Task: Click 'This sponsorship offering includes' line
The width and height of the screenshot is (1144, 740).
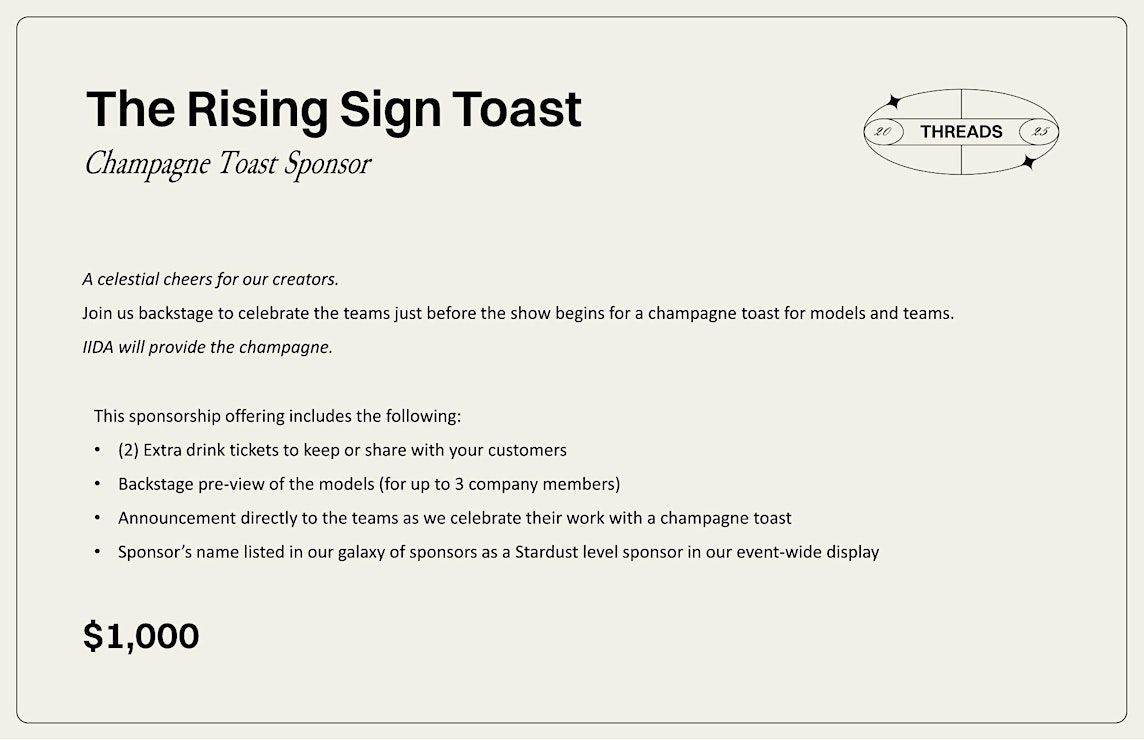Action: [277, 416]
